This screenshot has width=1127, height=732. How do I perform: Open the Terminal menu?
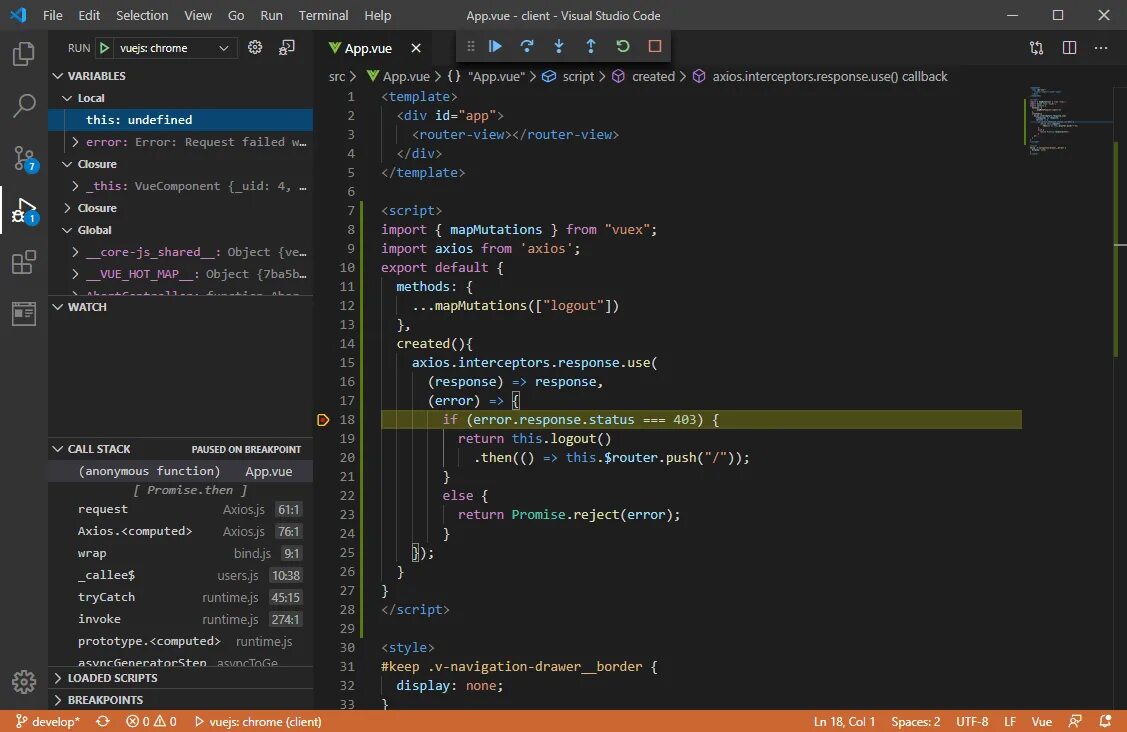tap(323, 15)
